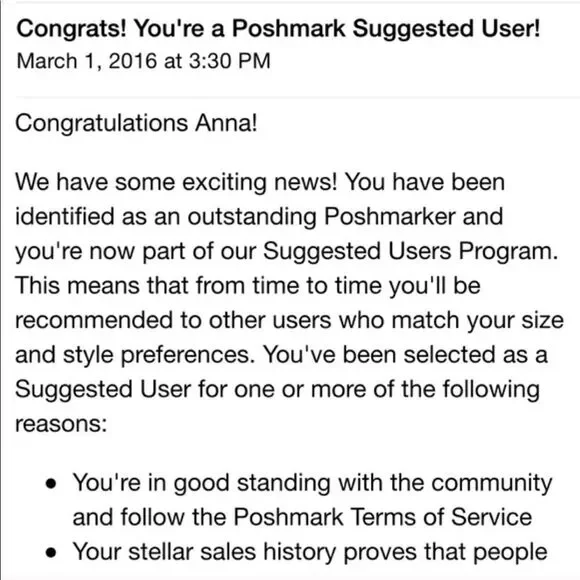The image size is (580, 580).
Task: Click the name 'Anna!' in the greeting
Action: pyautogui.click(x=226, y=123)
